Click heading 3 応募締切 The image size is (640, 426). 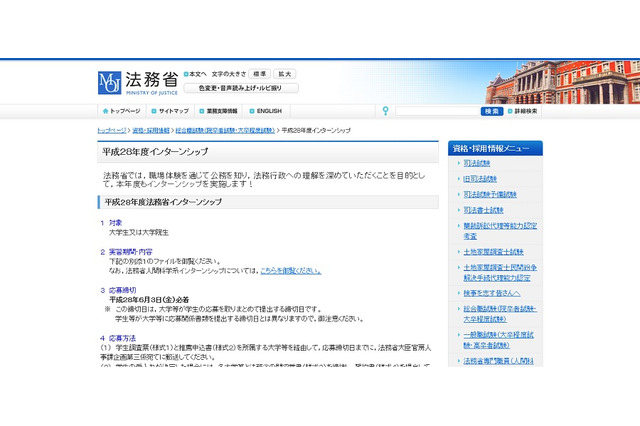click(118, 290)
